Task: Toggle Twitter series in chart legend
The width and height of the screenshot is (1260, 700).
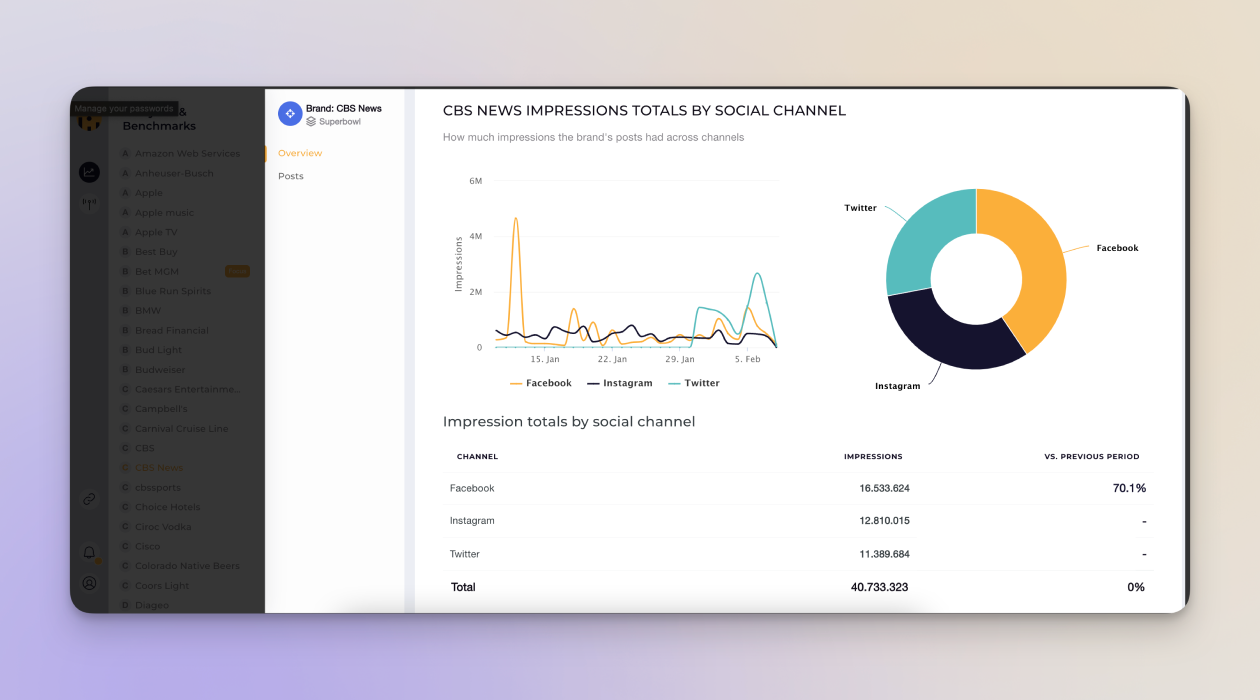Action: pyautogui.click(x=693, y=383)
